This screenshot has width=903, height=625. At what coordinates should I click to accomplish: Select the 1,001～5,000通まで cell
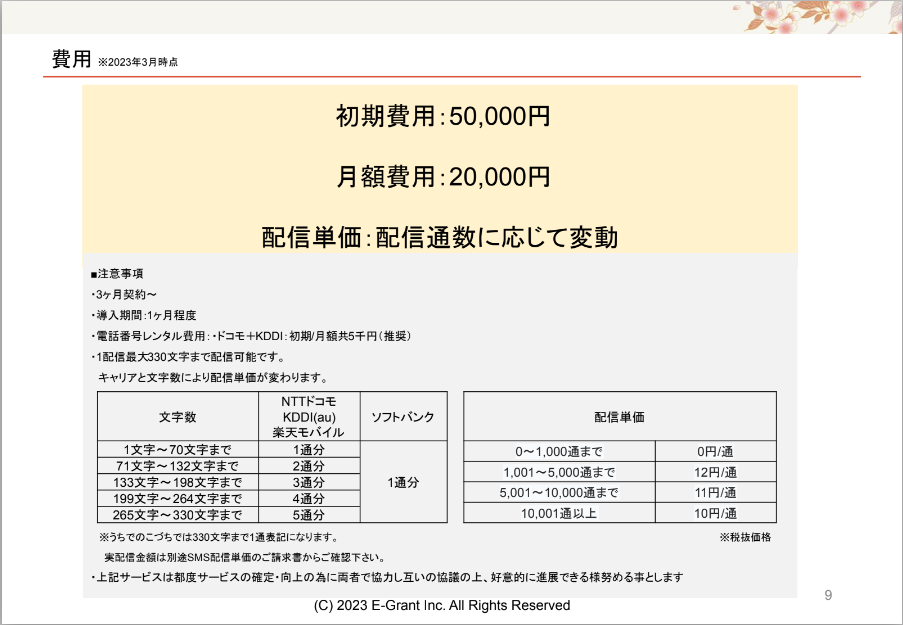click(x=559, y=472)
